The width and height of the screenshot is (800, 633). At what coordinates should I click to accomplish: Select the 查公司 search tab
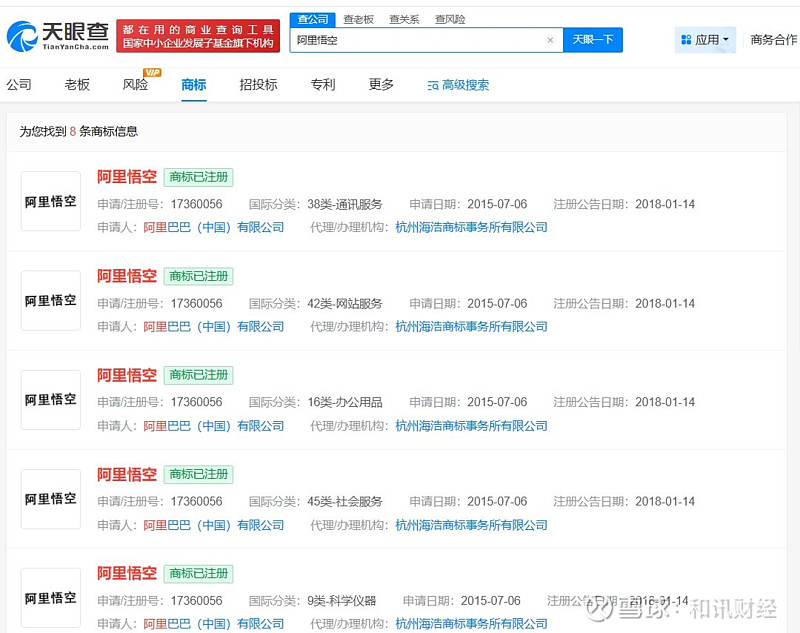click(312, 19)
